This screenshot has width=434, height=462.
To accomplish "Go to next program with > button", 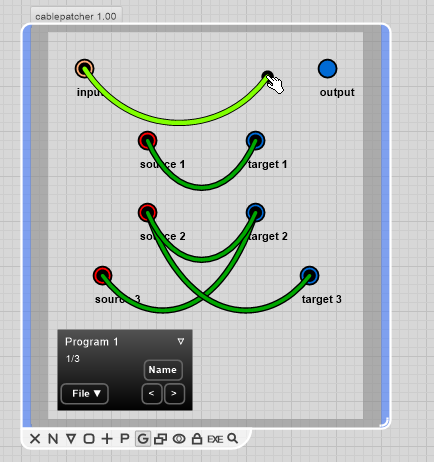I will tap(174, 394).
